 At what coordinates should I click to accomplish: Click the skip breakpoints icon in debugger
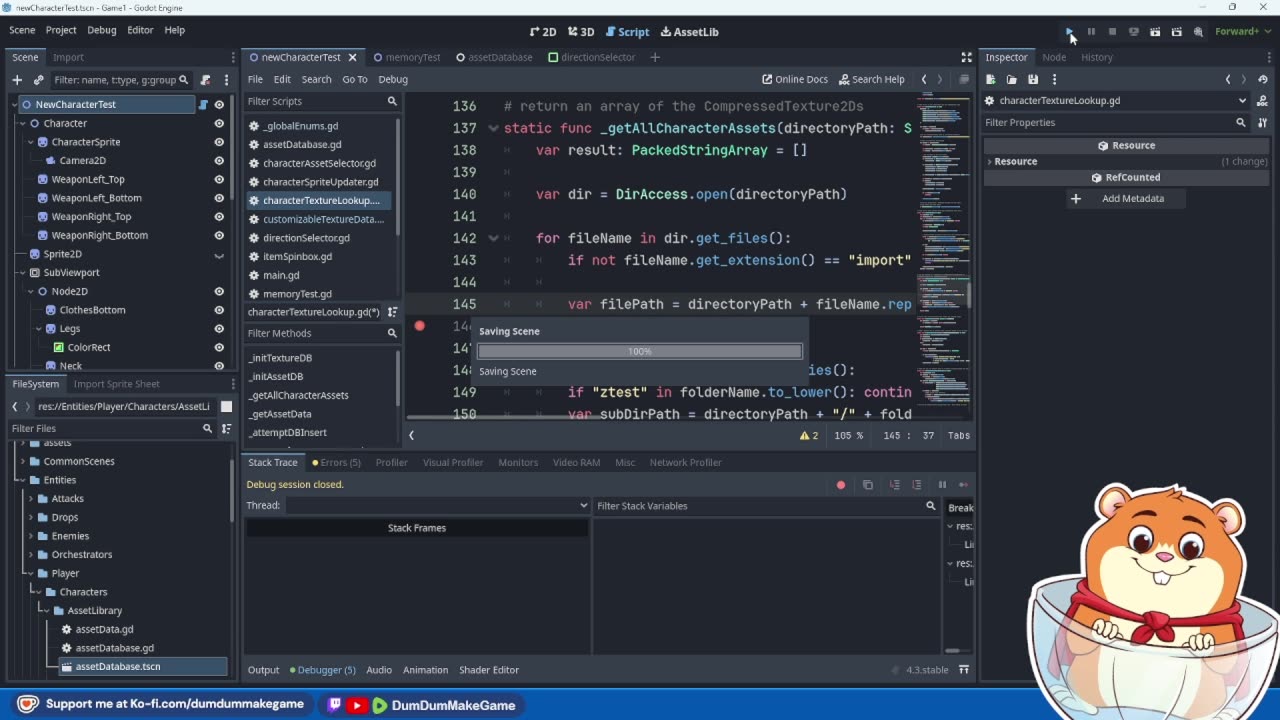[841, 485]
